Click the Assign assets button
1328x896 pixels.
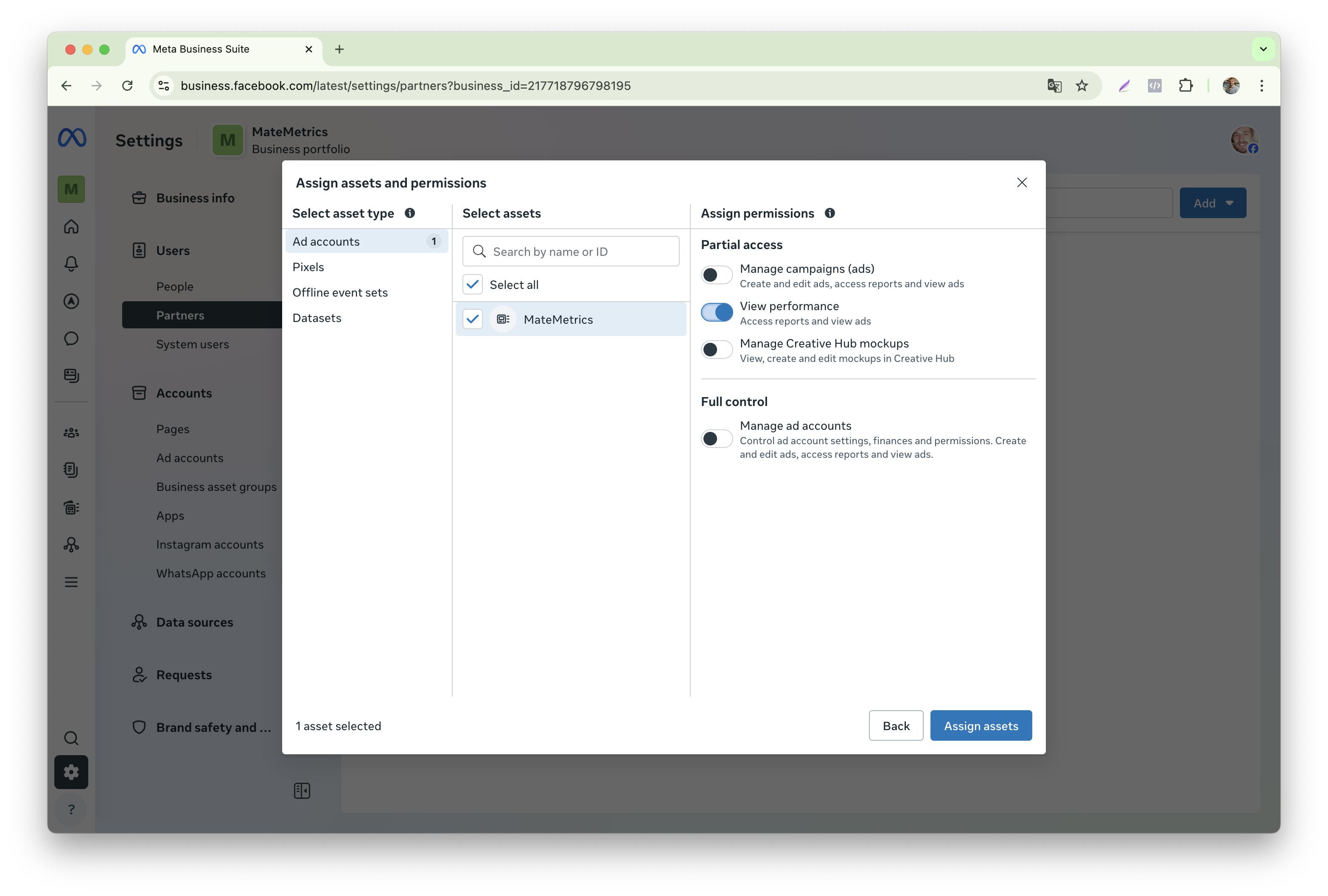(981, 726)
